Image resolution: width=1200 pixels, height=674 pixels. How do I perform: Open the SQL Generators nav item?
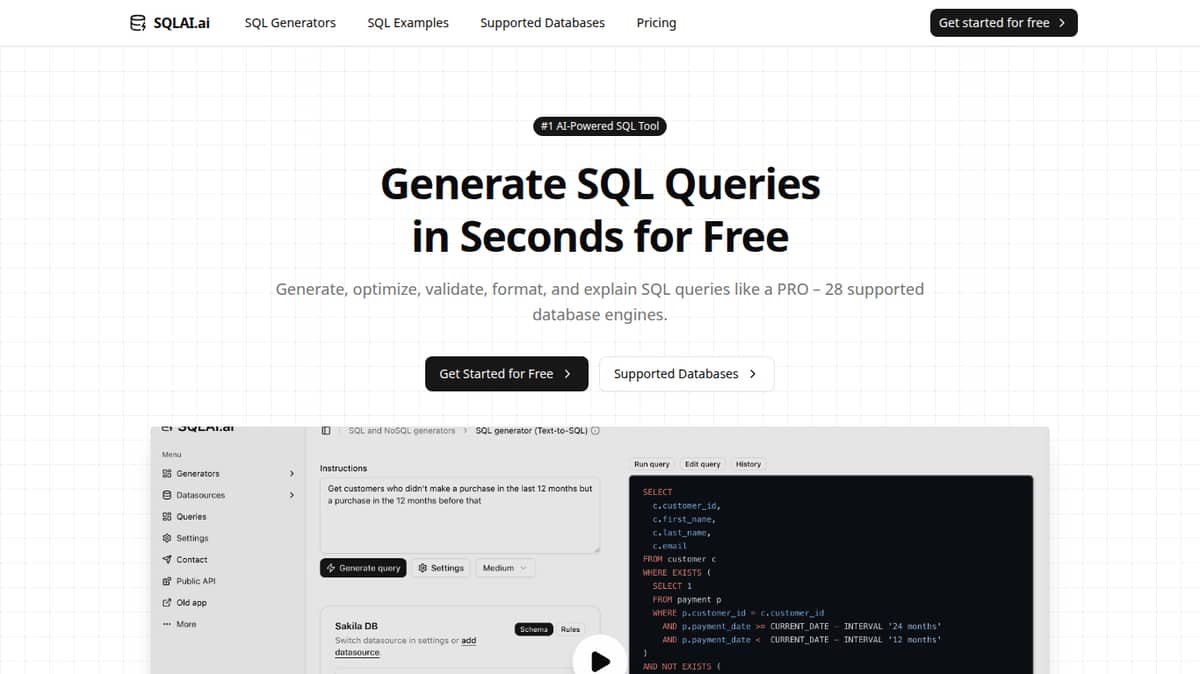(290, 23)
